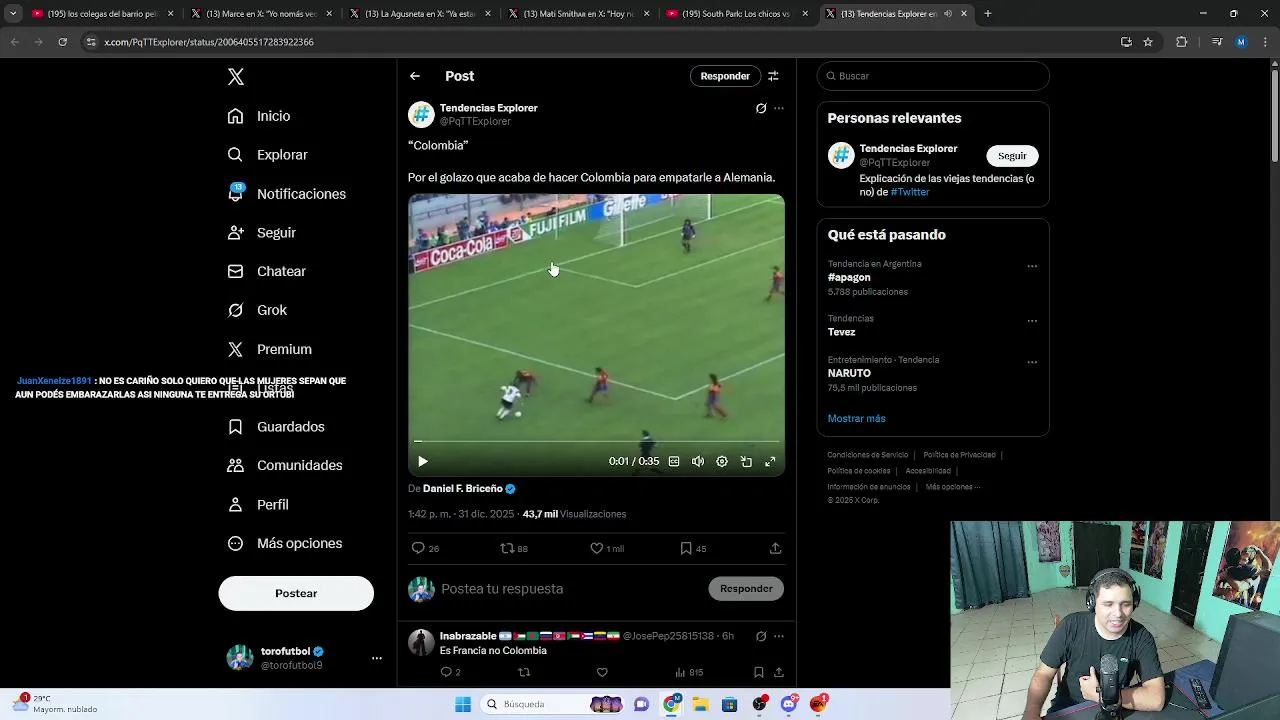Image resolution: width=1280 pixels, height=720 pixels.
Task: Bookmark the post with 45 saves
Action: tap(693, 548)
